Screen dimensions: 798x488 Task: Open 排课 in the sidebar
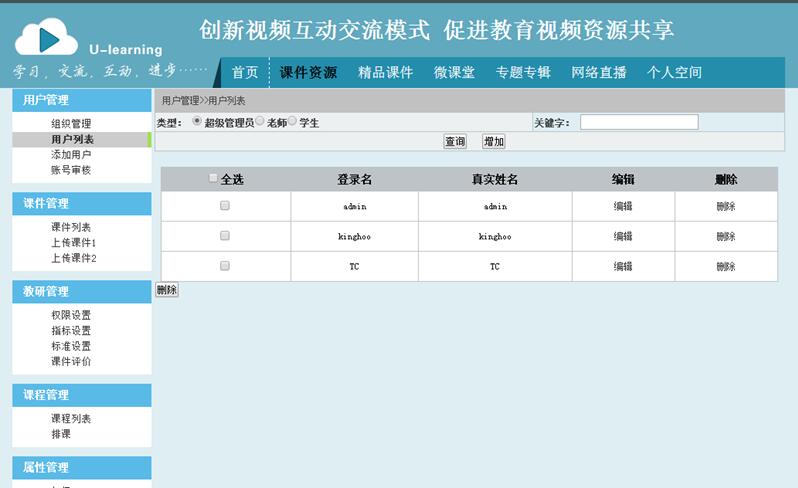click(x=61, y=434)
